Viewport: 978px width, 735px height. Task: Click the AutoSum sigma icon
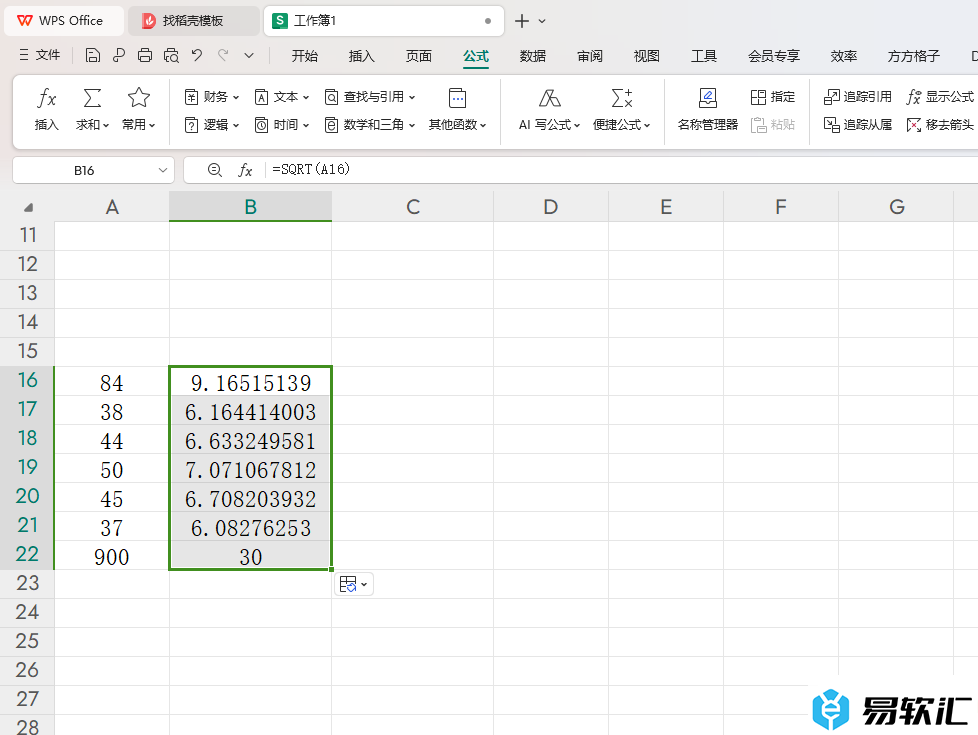(92, 98)
